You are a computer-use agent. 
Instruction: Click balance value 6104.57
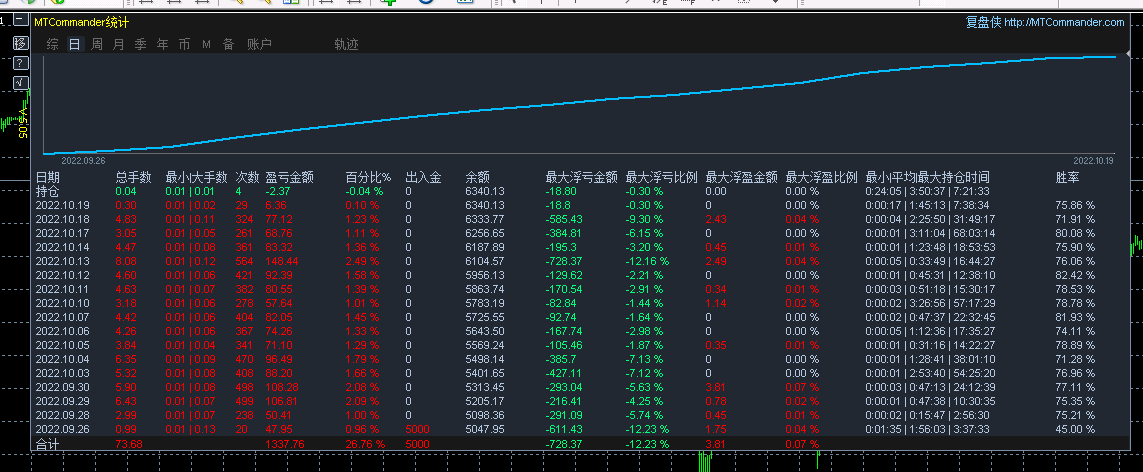[485, 261]
